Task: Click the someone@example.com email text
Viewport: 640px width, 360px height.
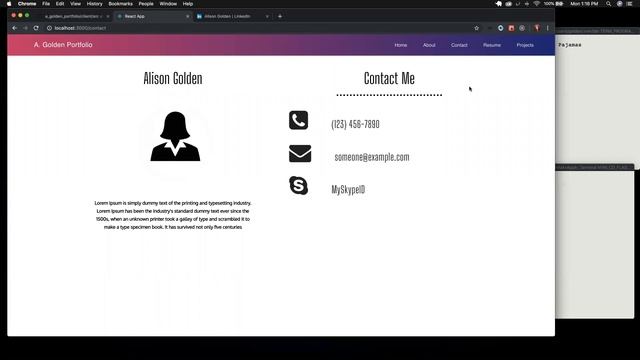Action: click(372, 157)
